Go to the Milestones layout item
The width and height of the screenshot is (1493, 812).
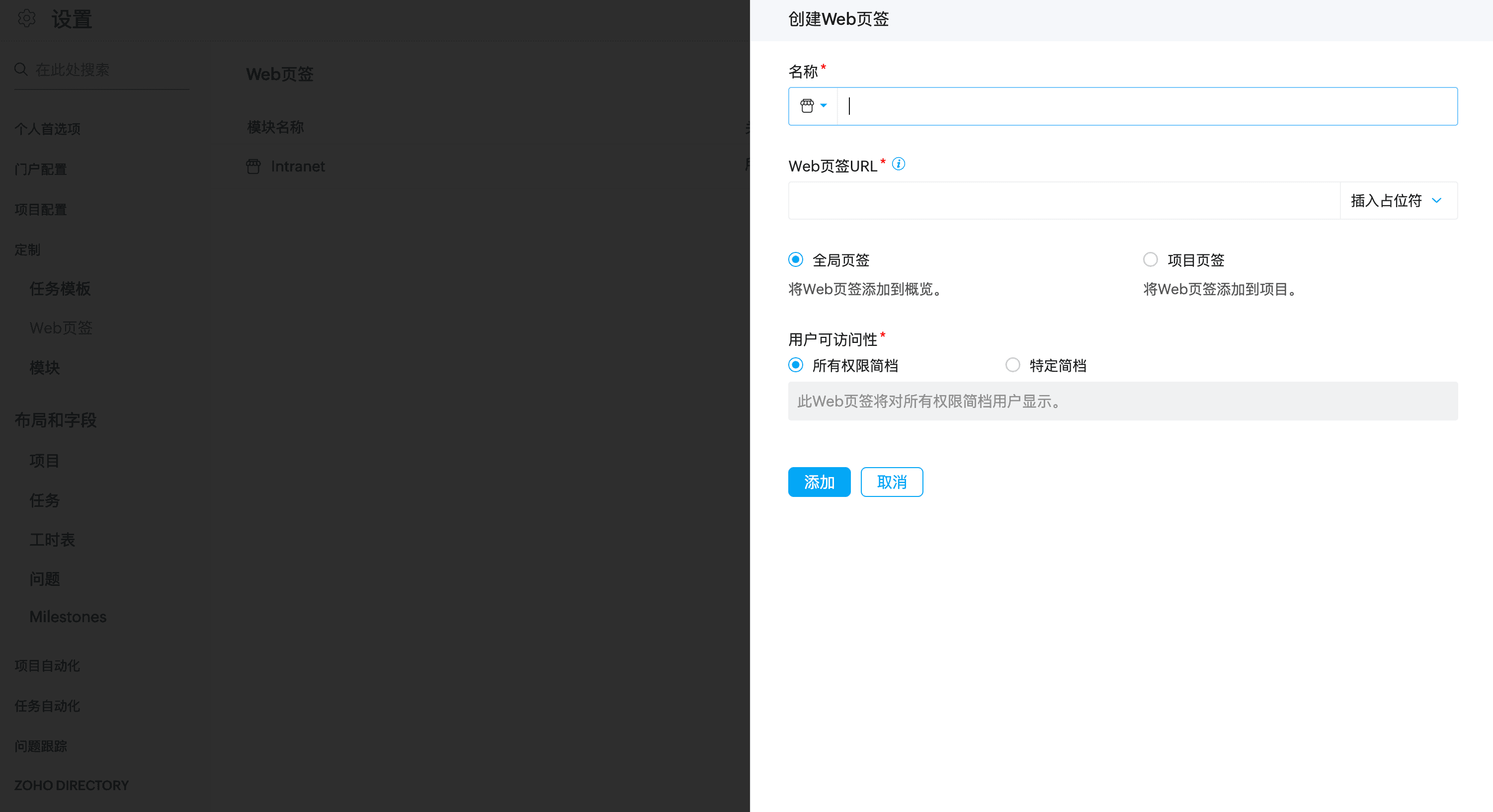pos(68,617)
